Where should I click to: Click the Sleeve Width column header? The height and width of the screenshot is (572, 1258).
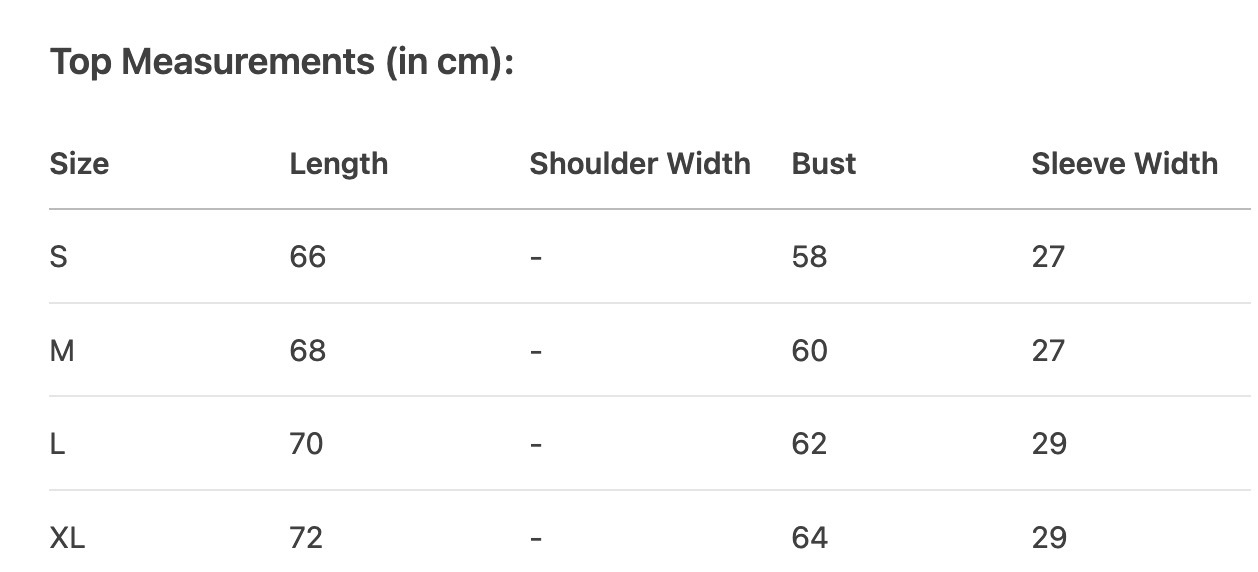1124,164
